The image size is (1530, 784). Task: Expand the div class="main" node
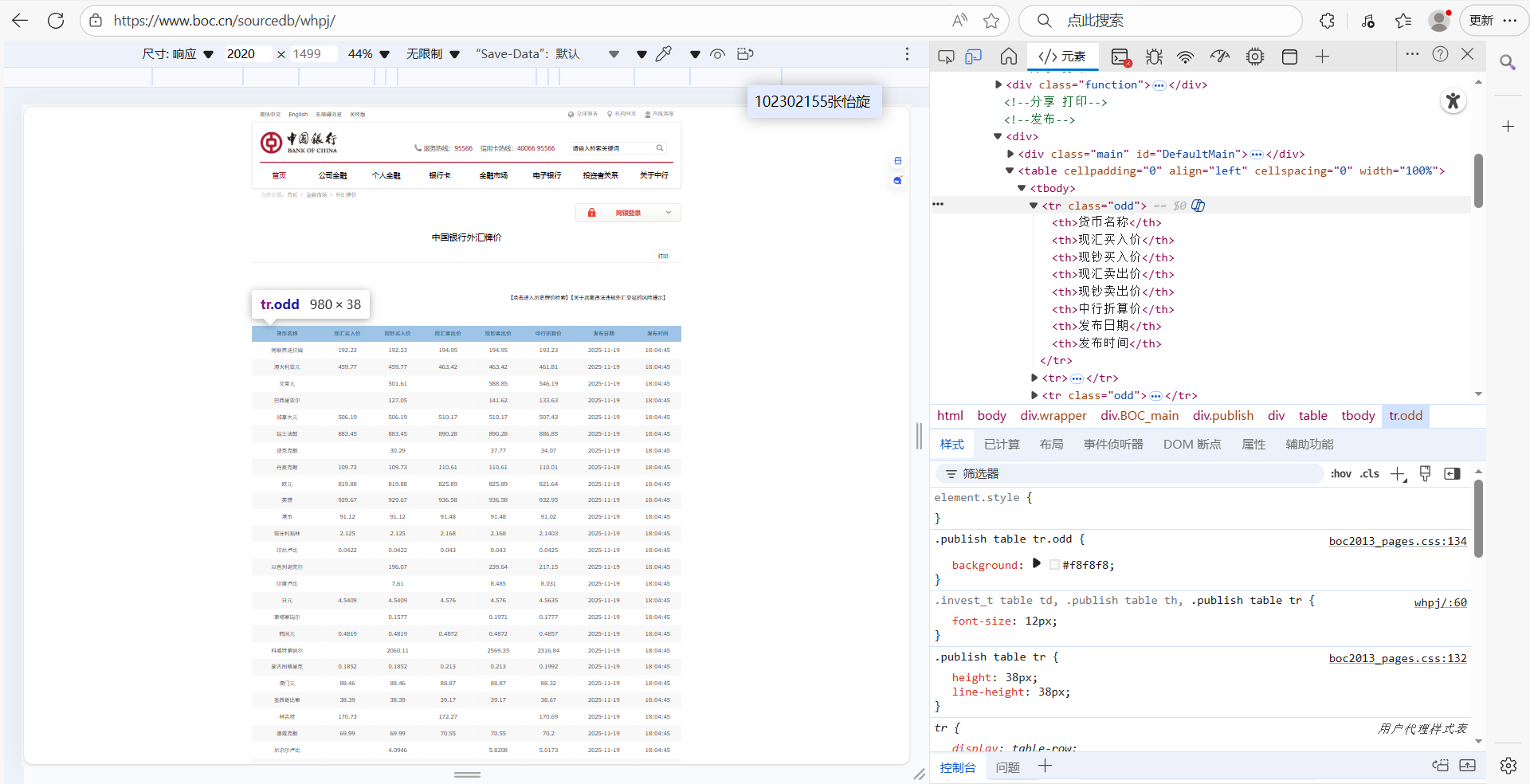(x=1010, y=154)
